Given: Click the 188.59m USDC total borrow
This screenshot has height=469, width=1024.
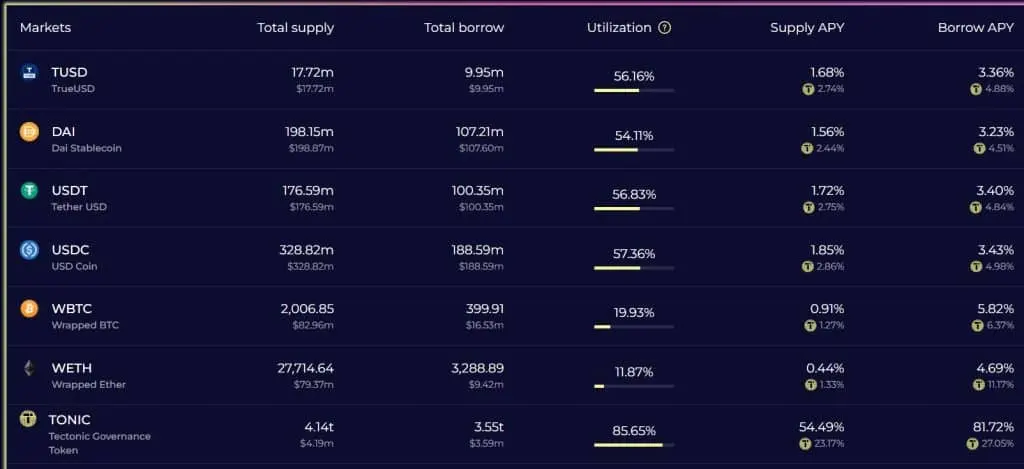Looking at the screenshot, I should click(x=477, y=250).
